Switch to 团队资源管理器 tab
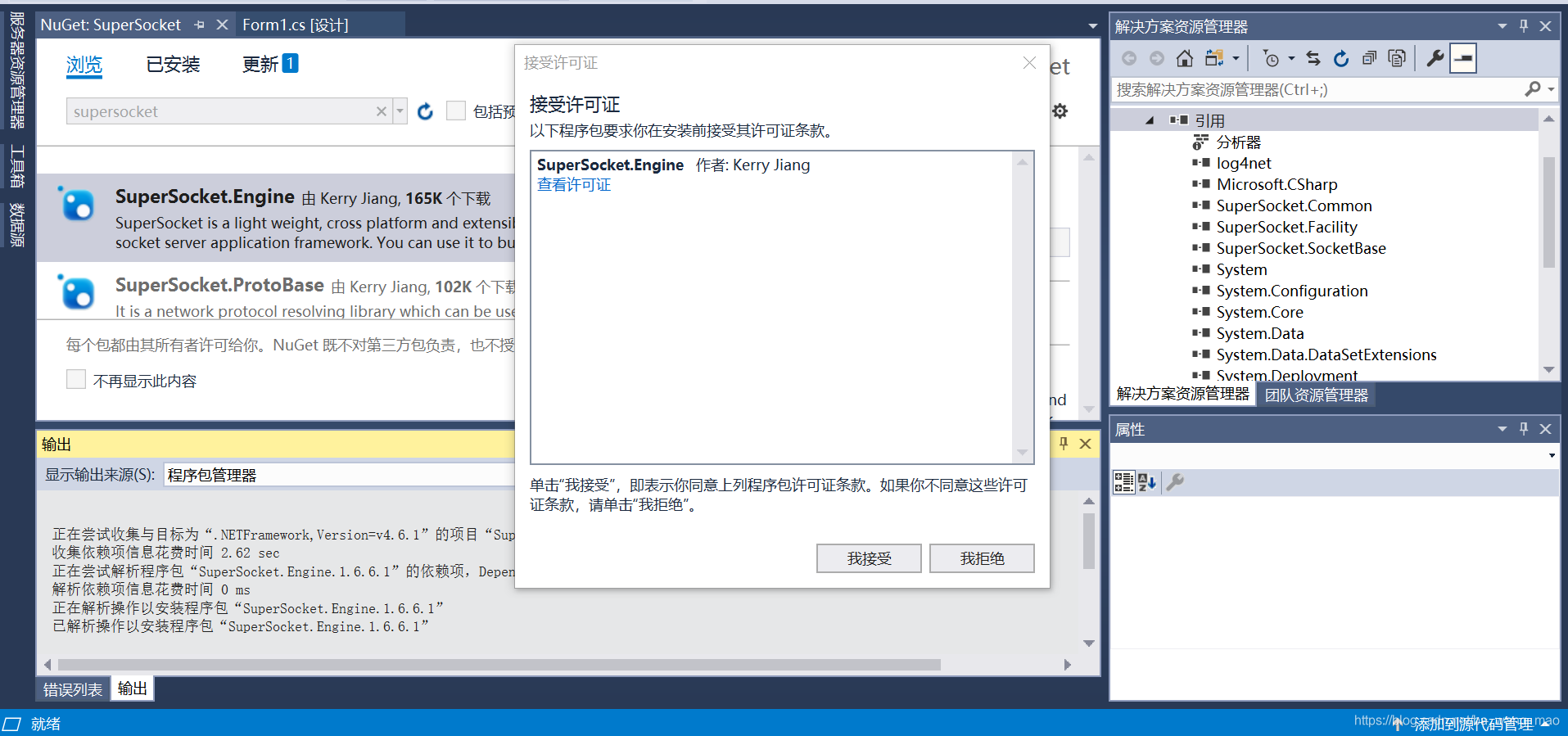 (x=1316, y=395)
